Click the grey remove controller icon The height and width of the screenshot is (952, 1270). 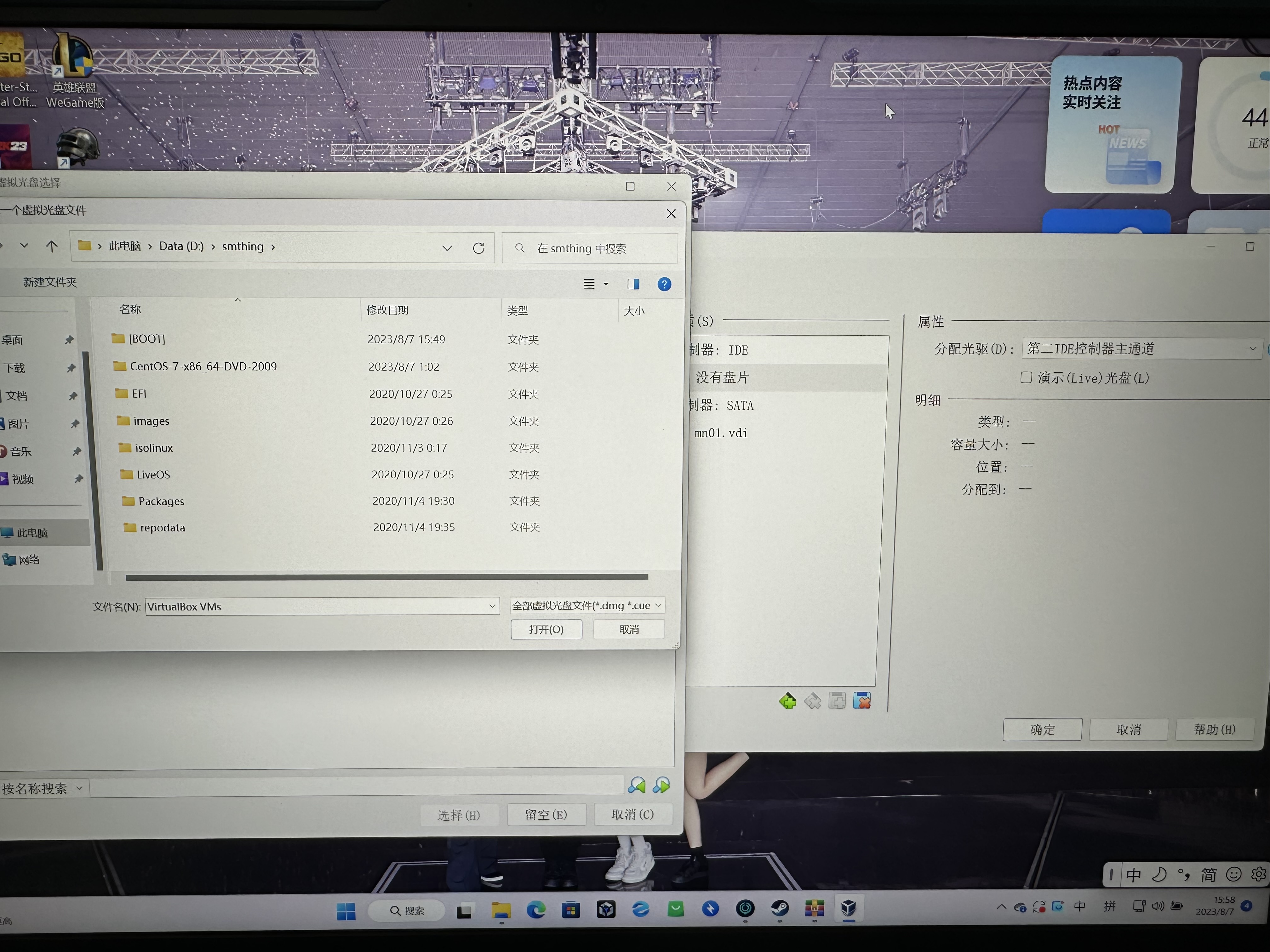tap(812, 701)
